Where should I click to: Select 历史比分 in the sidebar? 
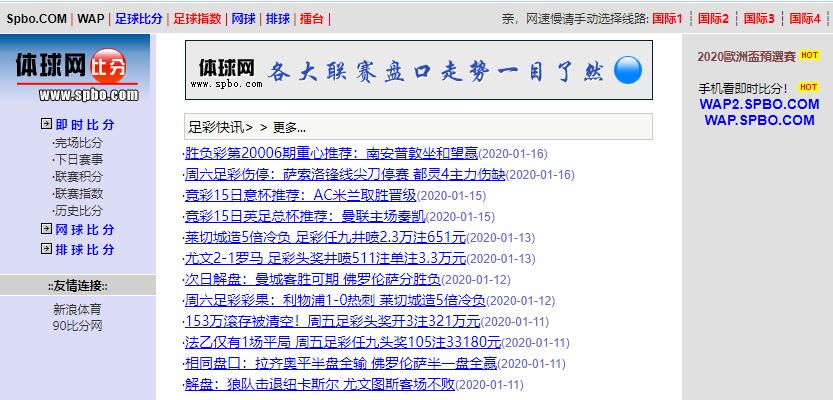tap(79, 210)
